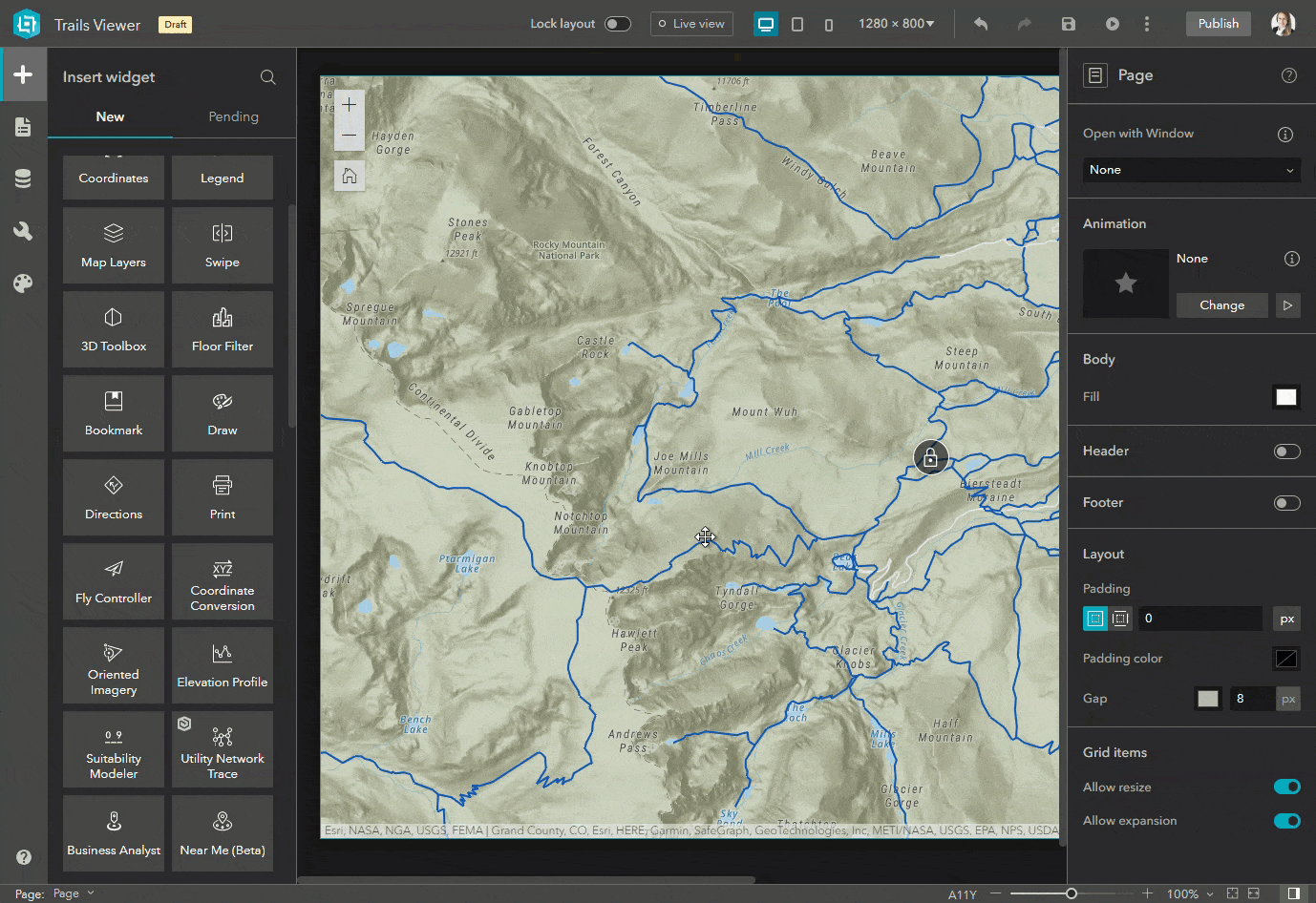Click the save icon in toolbar
This screenshot has width=1316, height=903.
1069,23
